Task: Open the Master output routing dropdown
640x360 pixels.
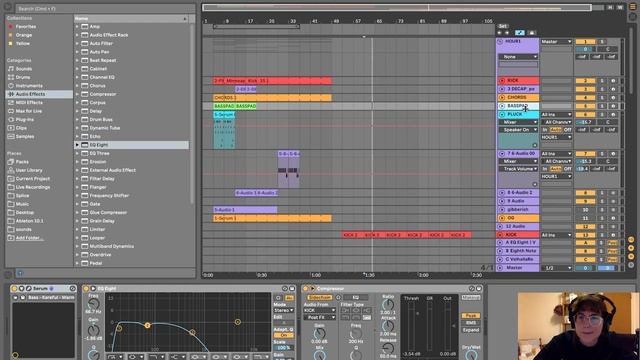Action: tap(557, 42)
